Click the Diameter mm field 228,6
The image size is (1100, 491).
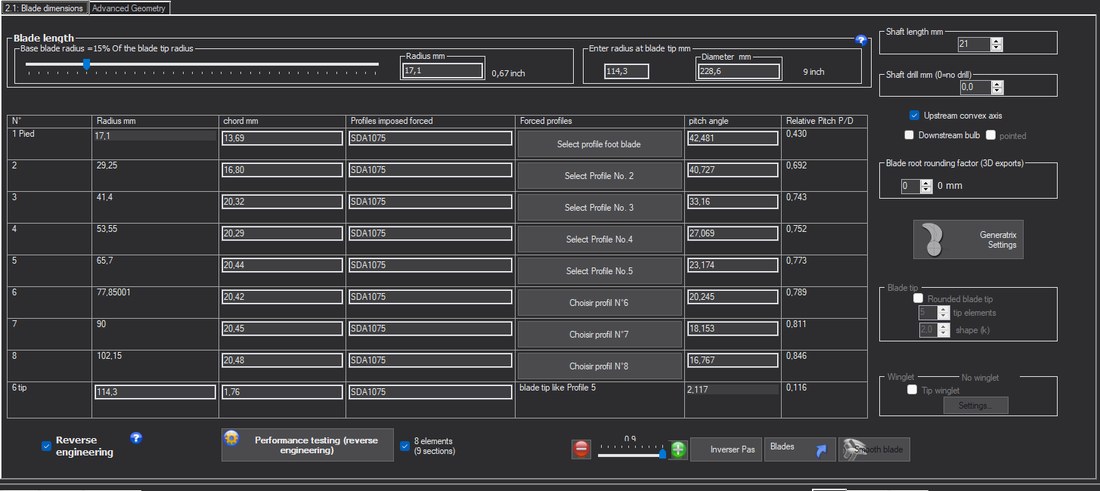[738, 72]
